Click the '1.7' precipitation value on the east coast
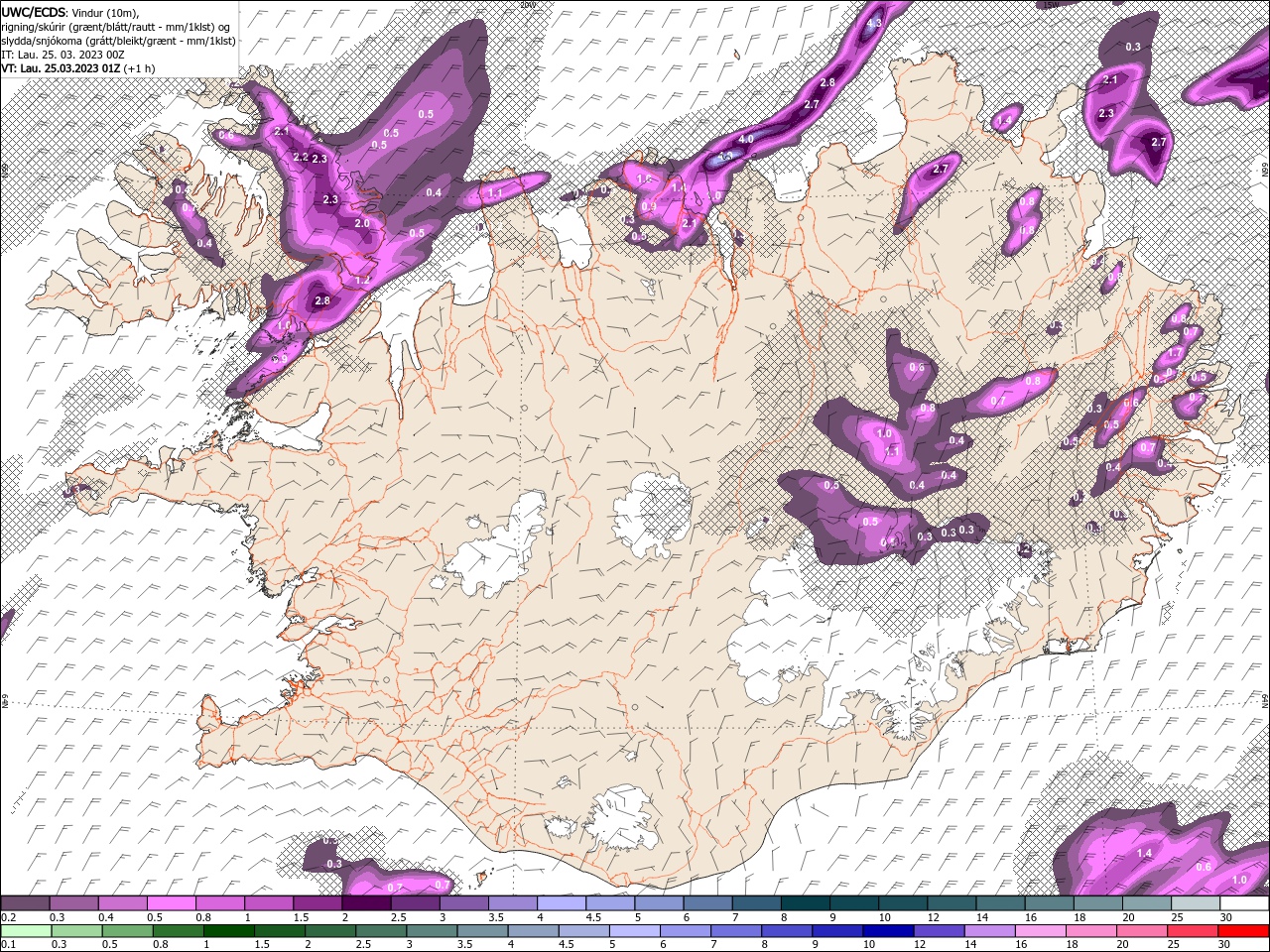 [x=1175, y=353]
